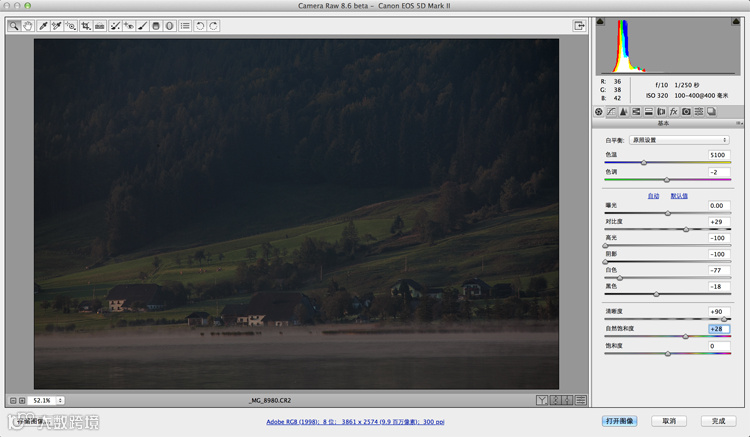Toggle full screen mode icon
Image resolution: width=750 pixels, height=437 pixels.
(579, 26)
